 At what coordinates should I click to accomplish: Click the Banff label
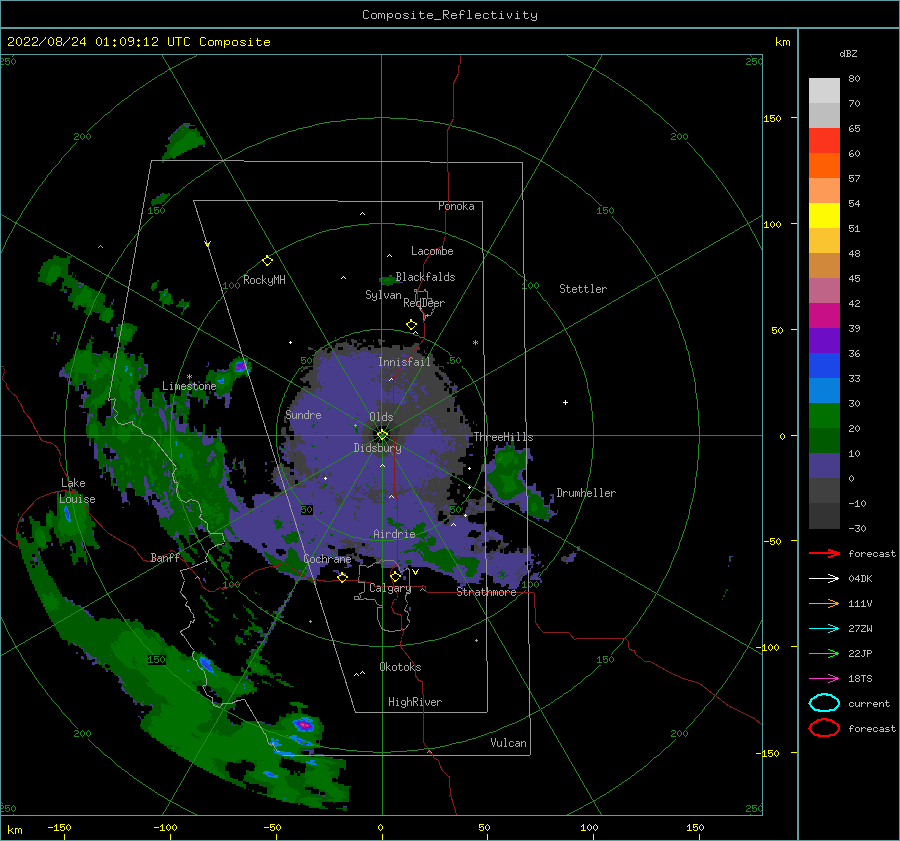pyautogui.click(x=165, y=558)
